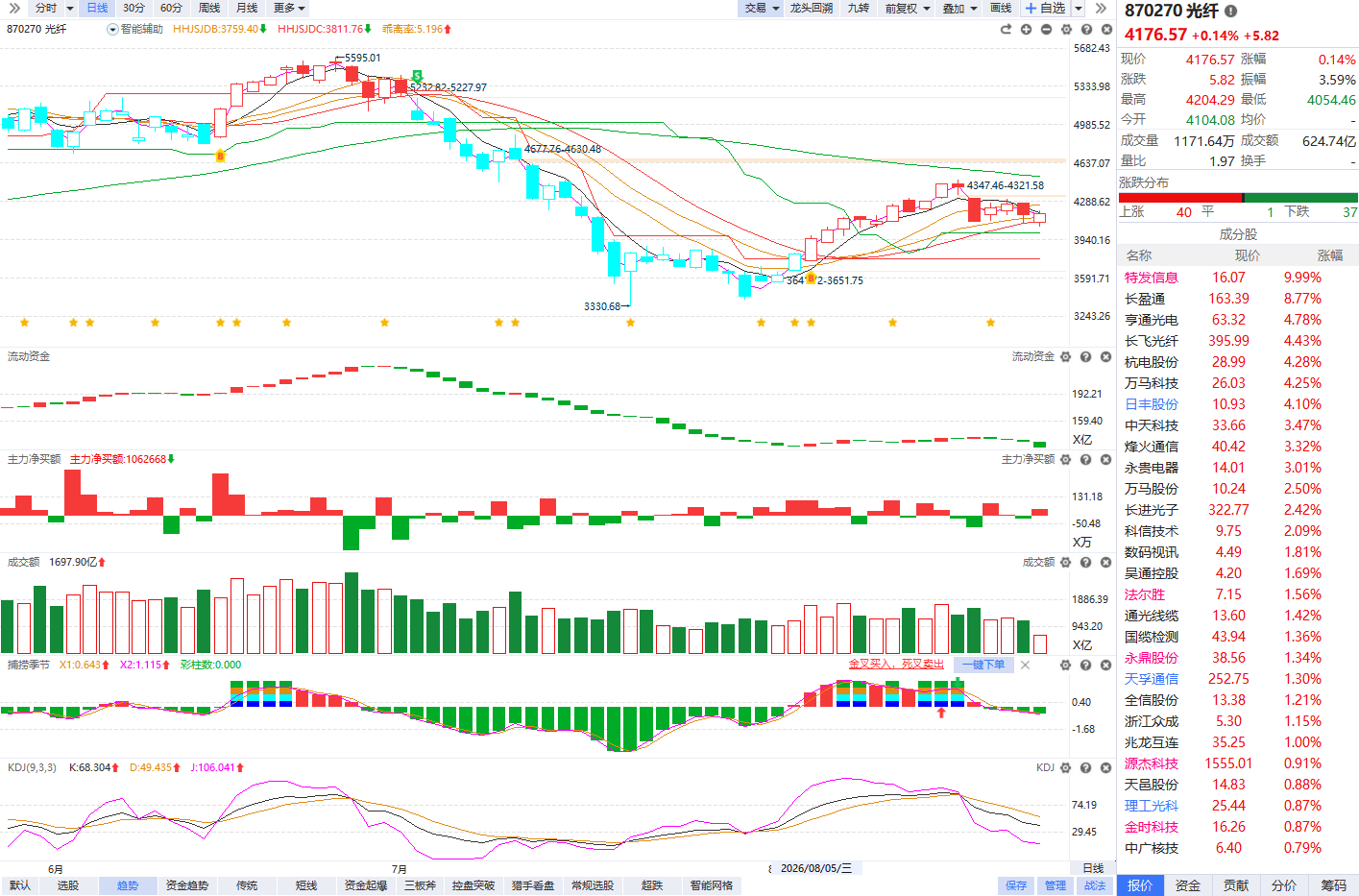Select 长飞光纤 row in stock list

point(1238,341)
